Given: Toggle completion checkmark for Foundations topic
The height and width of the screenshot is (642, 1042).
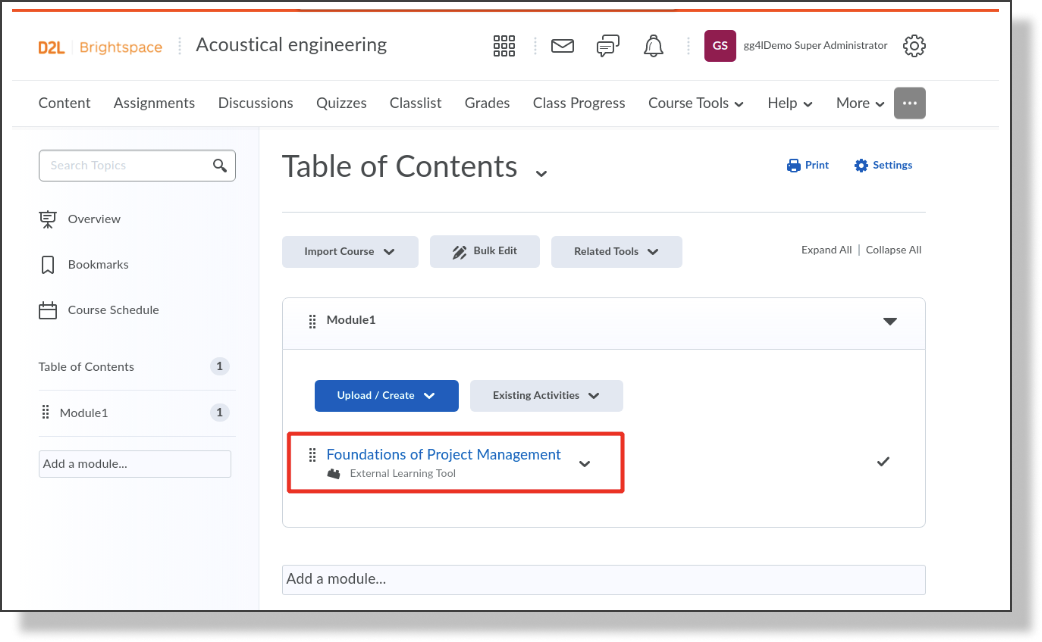Looking at the screenshot, I should click(882, 462).
